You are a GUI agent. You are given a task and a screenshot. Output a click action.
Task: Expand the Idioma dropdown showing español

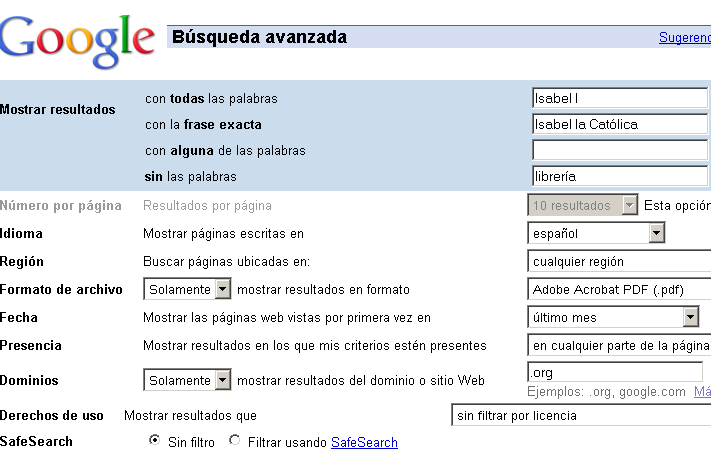pos(596,233)
